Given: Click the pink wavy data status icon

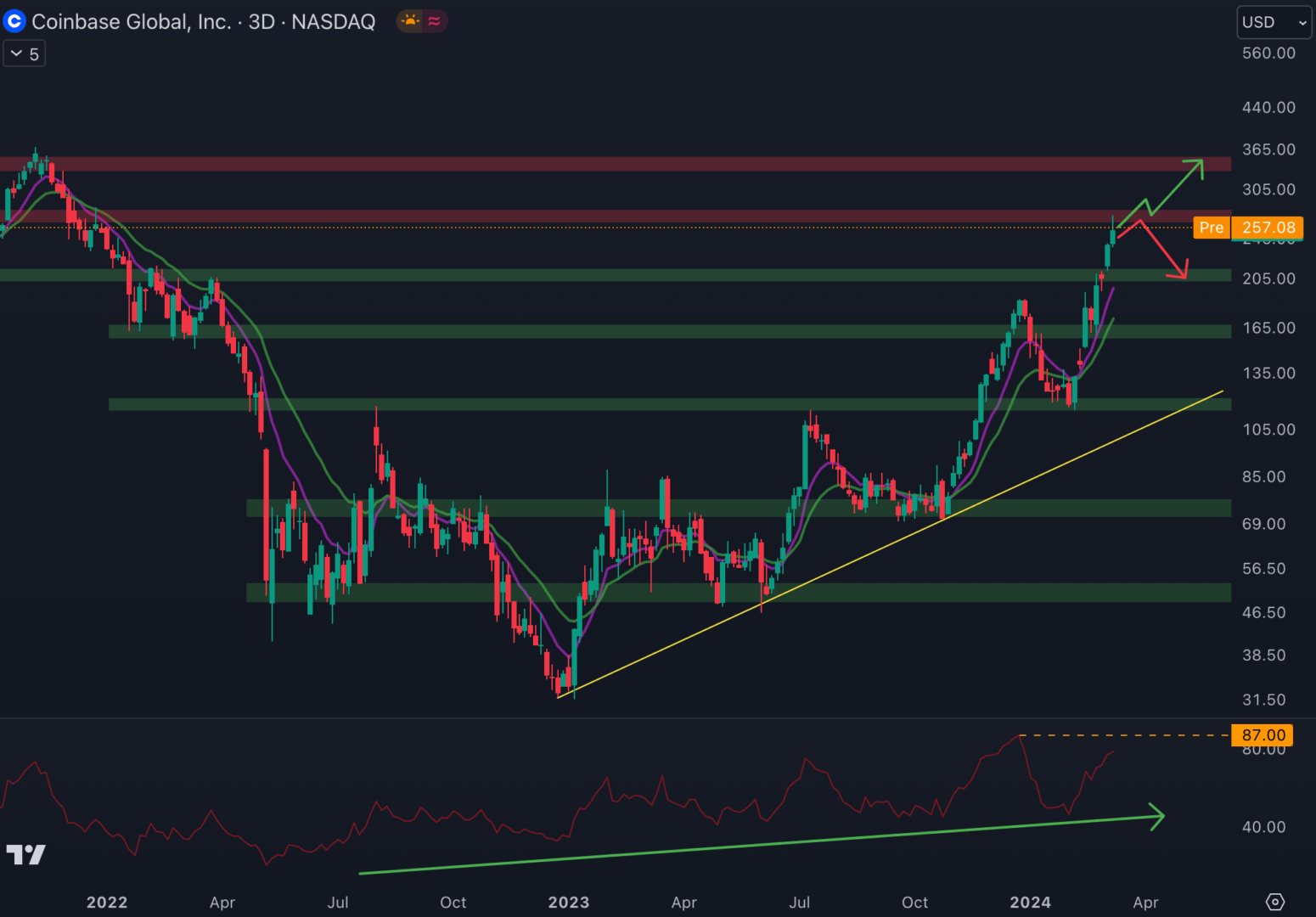Looking at the screenshot, I should pos(435,21).
